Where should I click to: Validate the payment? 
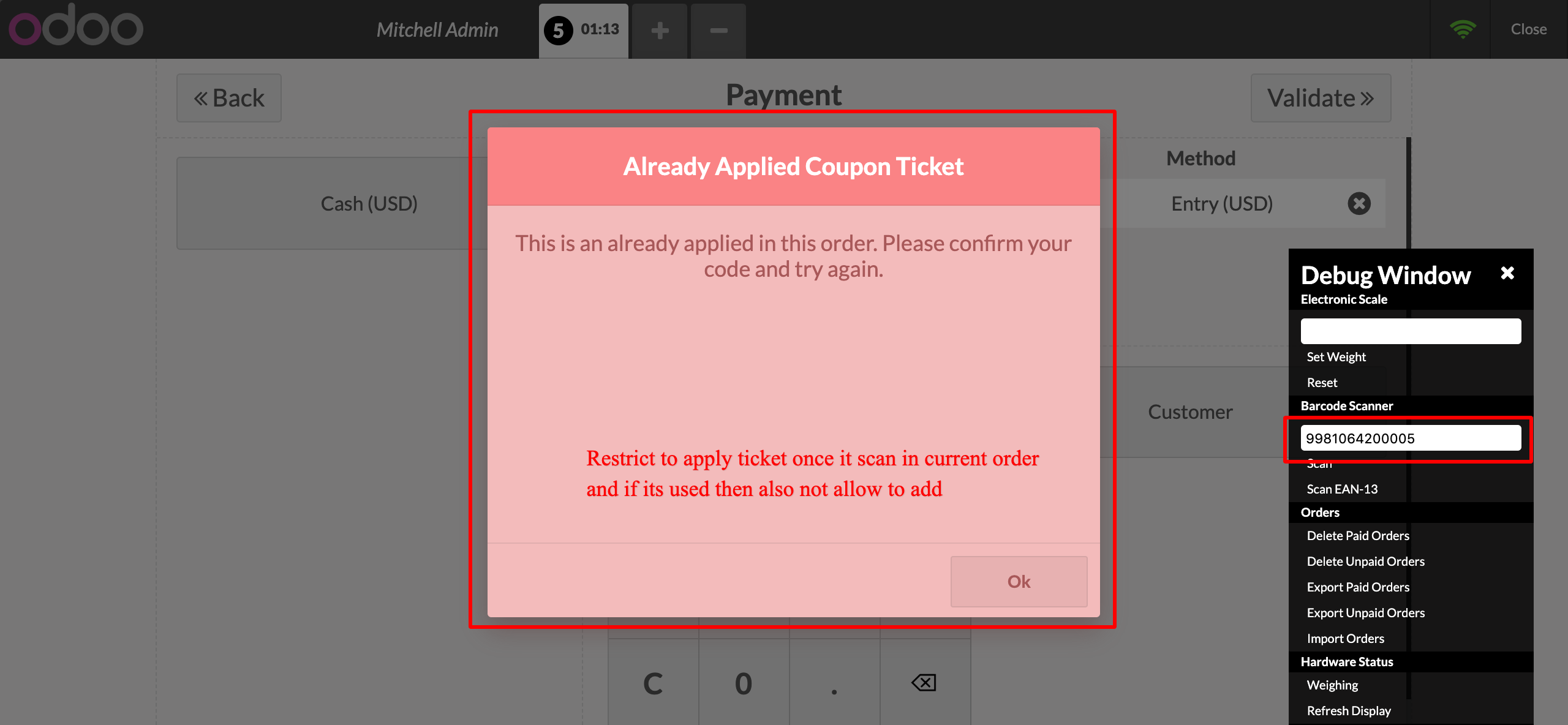point(1321,98)
